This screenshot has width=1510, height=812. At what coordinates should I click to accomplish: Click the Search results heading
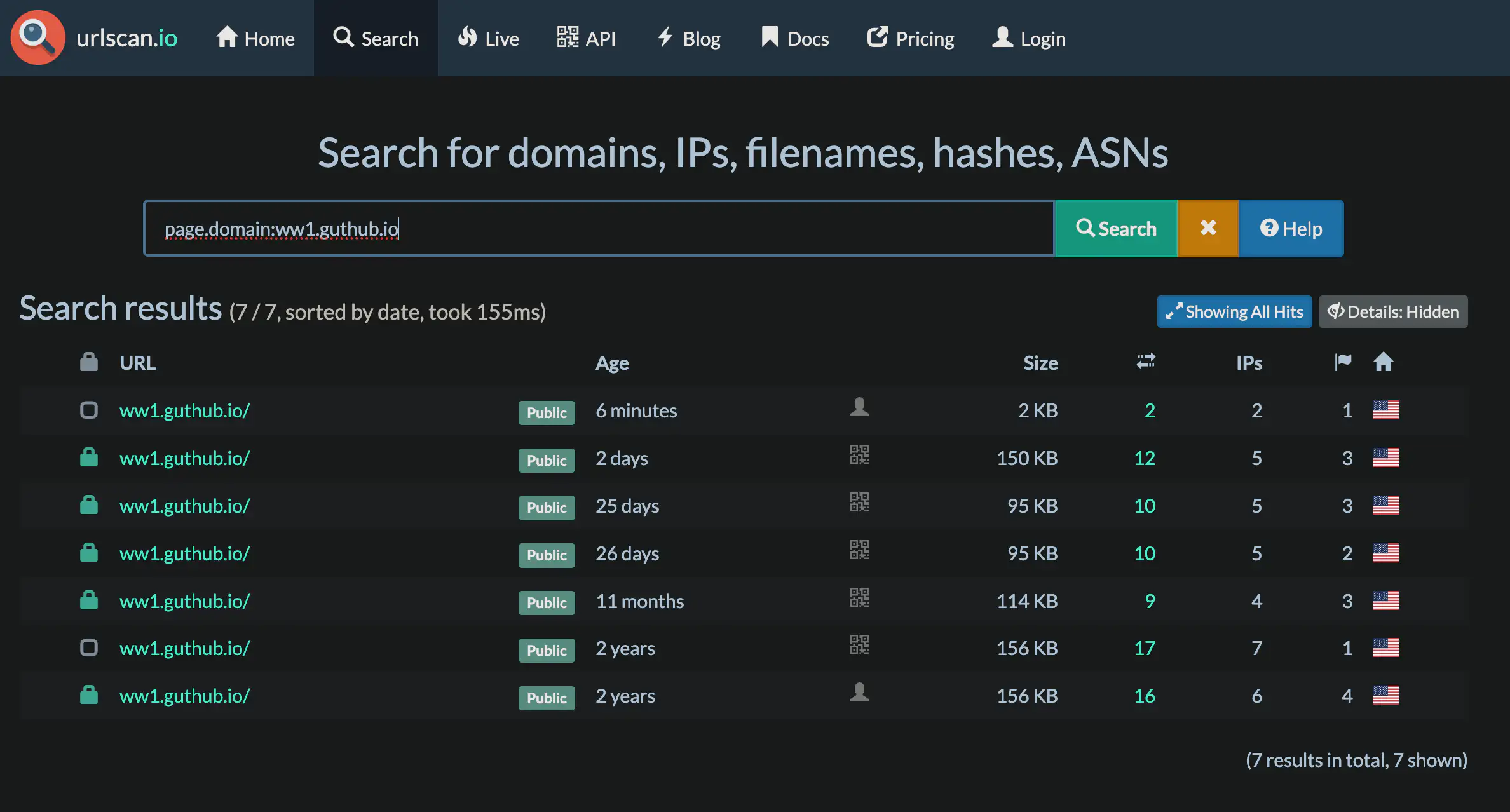tap(120, 308)
